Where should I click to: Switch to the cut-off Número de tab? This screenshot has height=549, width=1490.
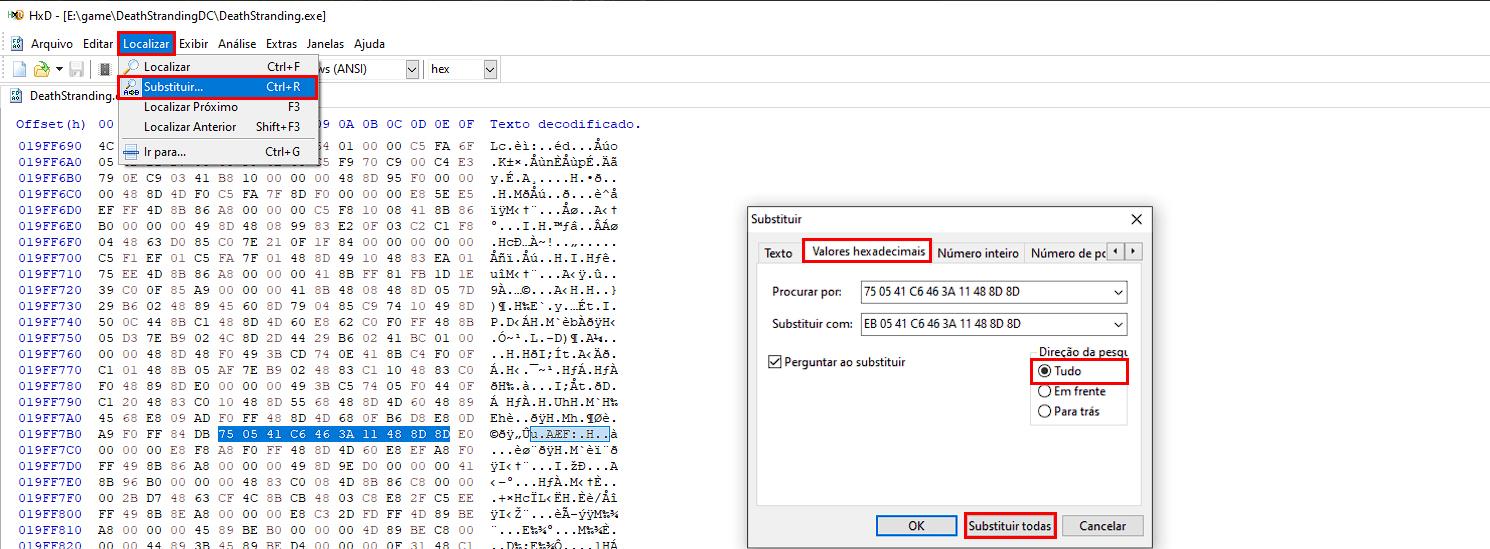[x=1067, y=253]
